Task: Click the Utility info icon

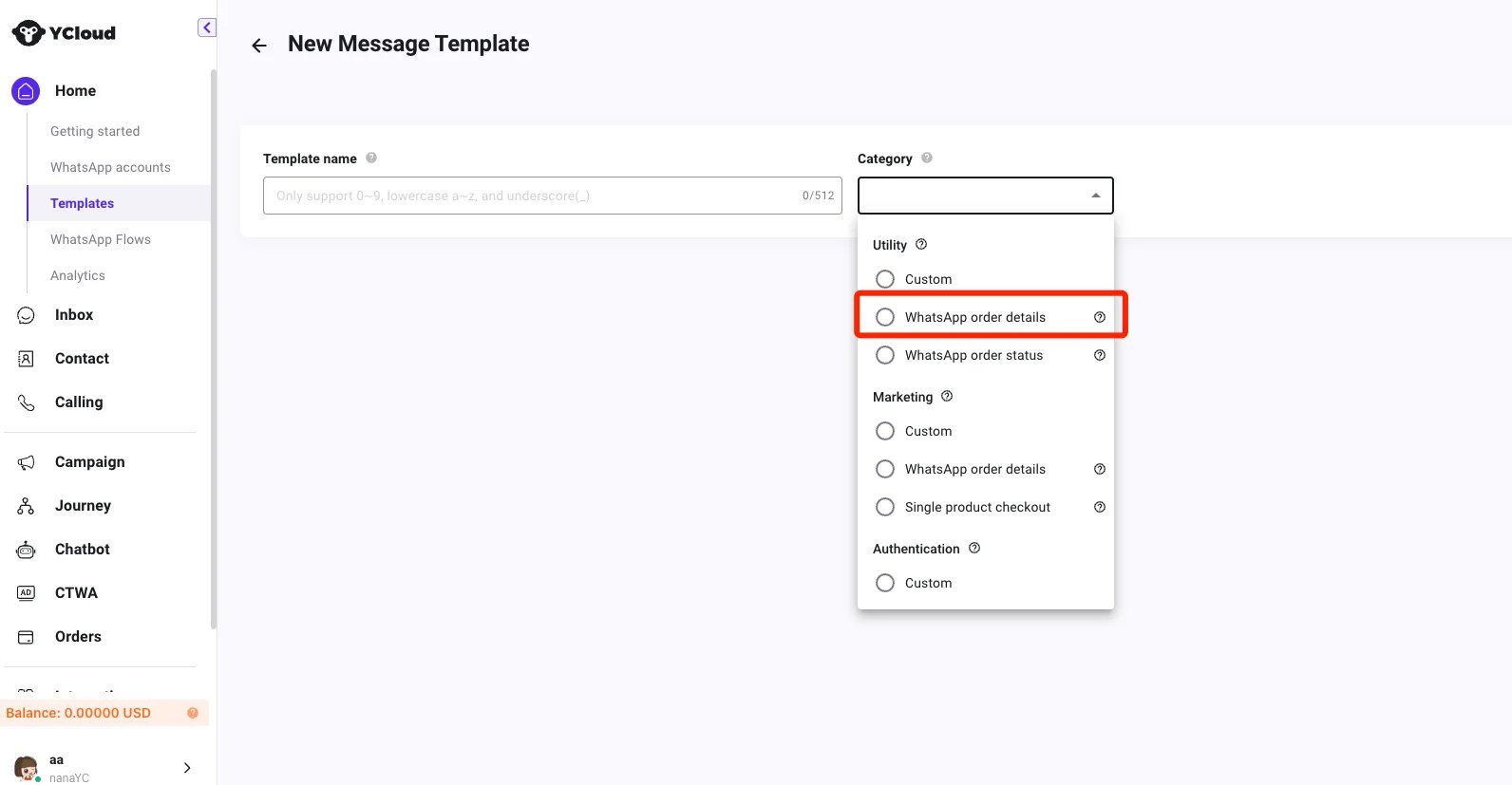Action: (x=921, y=245)
